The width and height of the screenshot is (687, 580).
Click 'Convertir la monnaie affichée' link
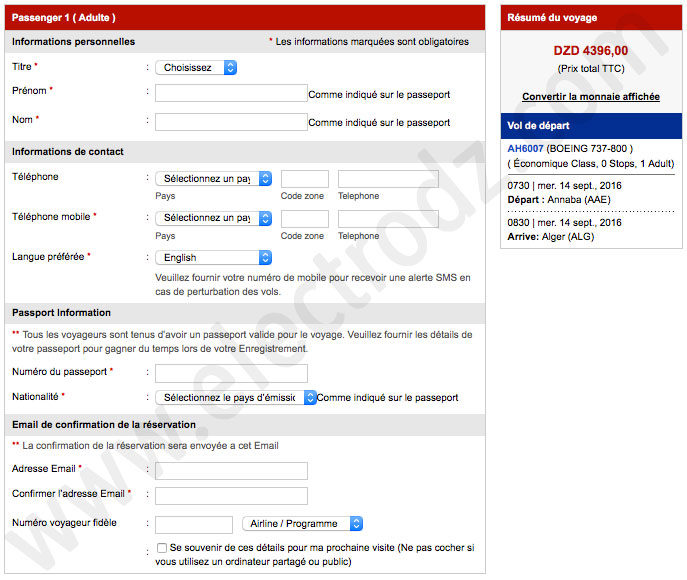pos(591,96)
